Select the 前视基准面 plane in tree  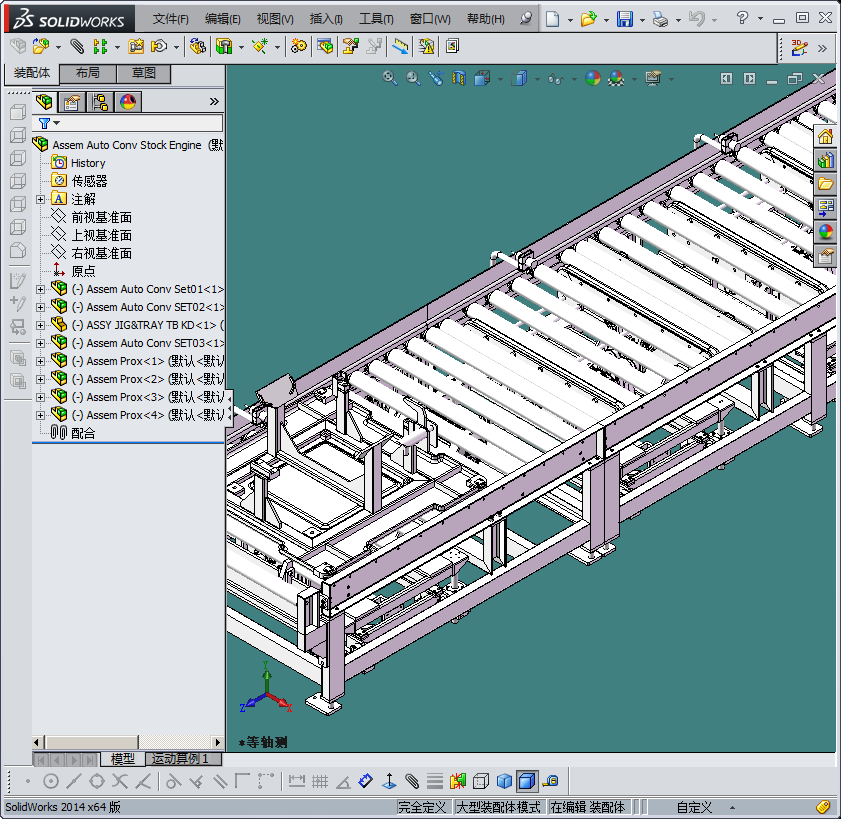(x=101, y=217)
